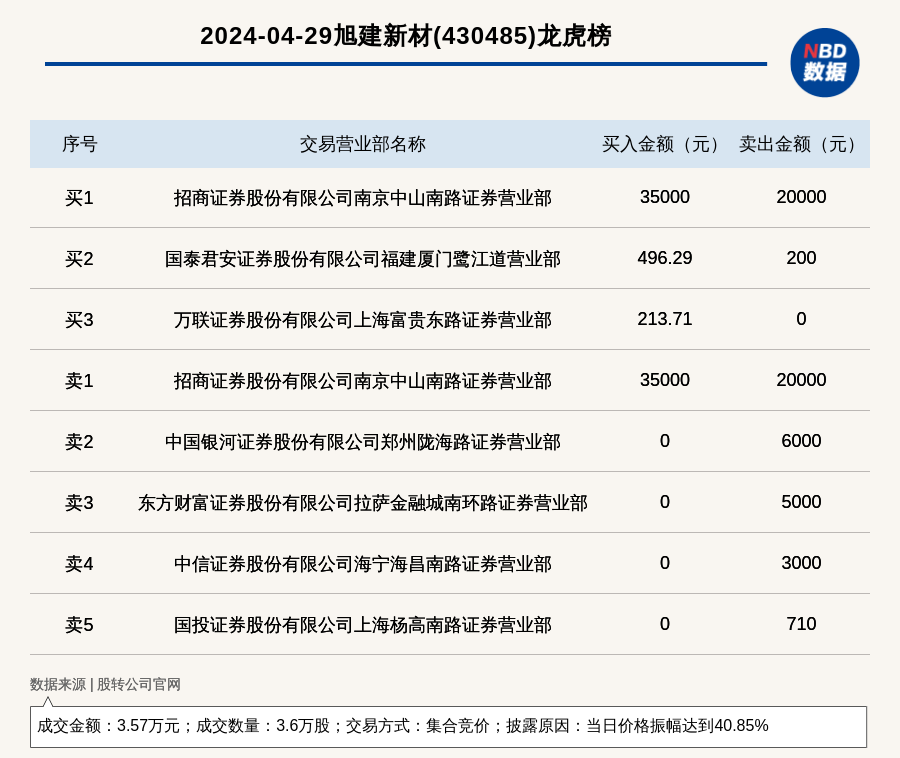Click the 交易营业部名称 column header
Image resolution: width=900 pixels, height=758 pixels.
[363, 144]
